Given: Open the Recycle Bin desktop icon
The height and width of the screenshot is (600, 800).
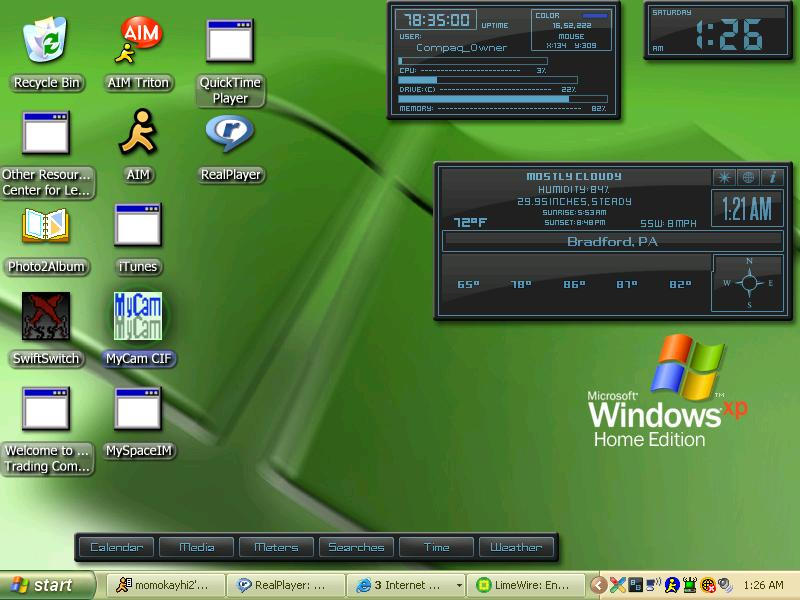Looking at the screenshot, I should click(45, 41).
